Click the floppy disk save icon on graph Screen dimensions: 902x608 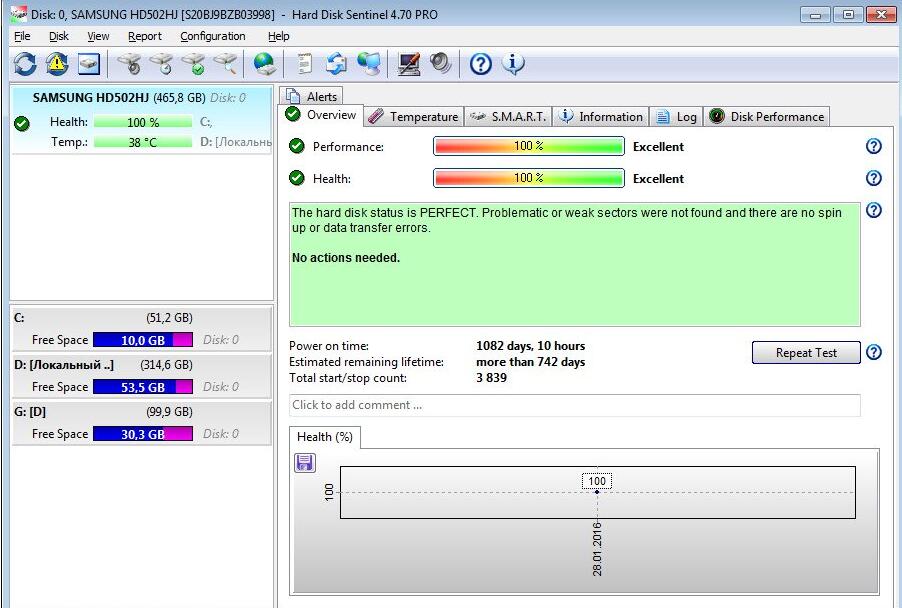[x=305, y=463]
